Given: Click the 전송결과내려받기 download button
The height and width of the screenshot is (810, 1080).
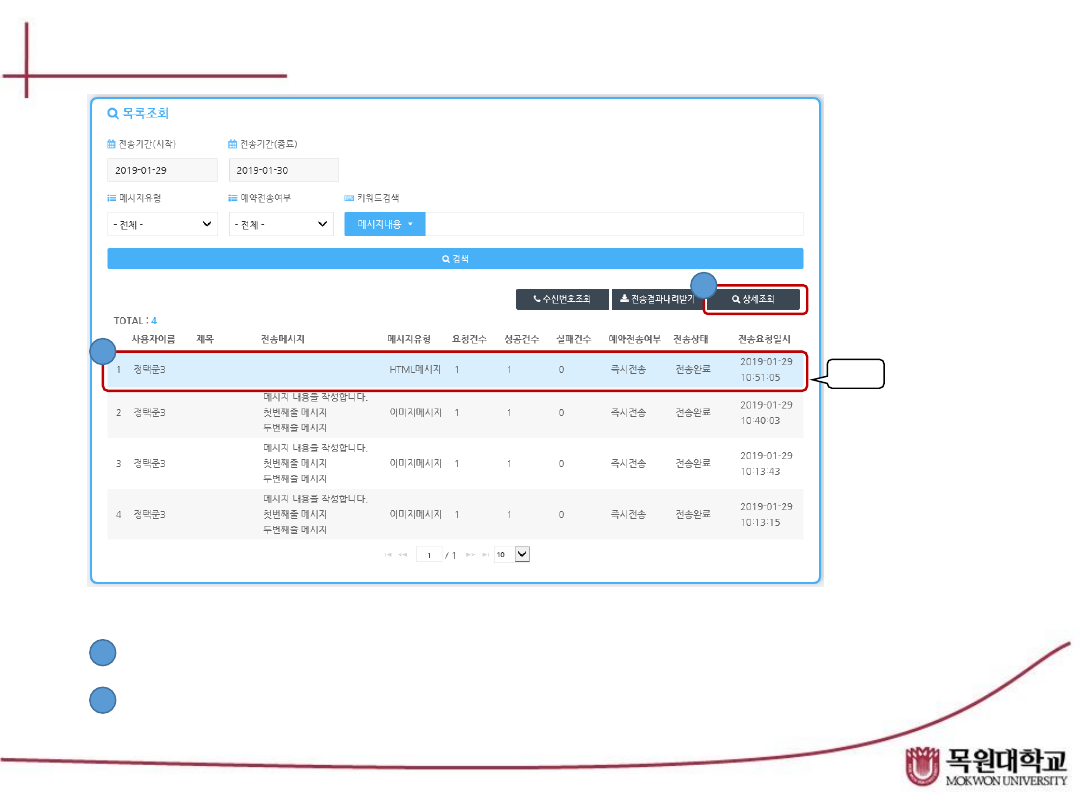Looking at the screenshot, I should pos(657,299).
